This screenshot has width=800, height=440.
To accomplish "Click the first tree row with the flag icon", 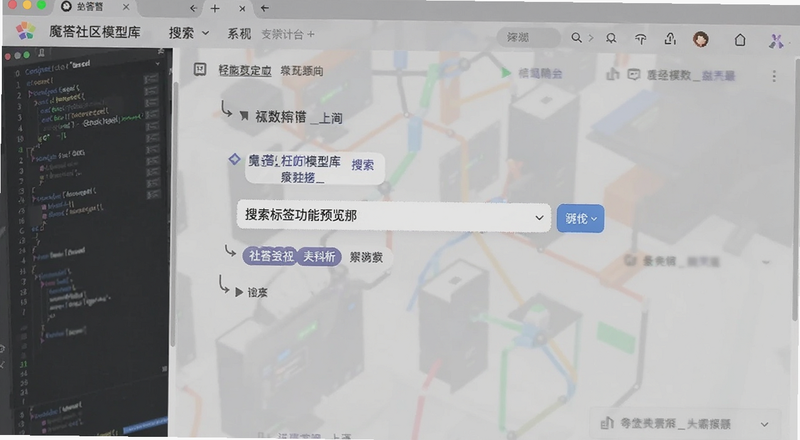I will click(x=291, y=117).
